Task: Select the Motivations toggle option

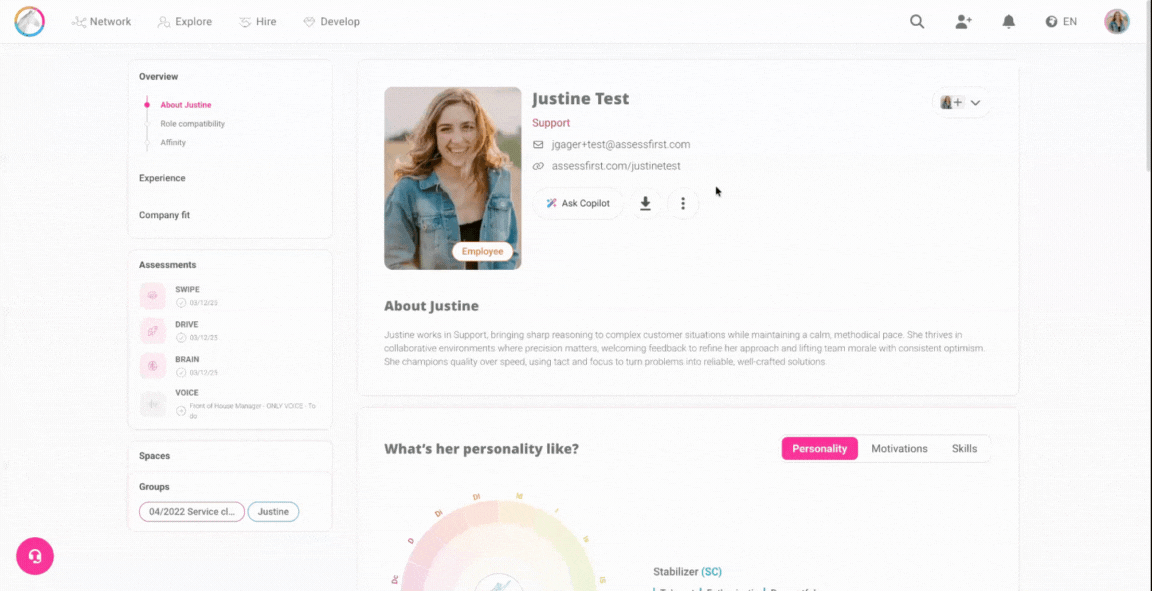Action: (x=899, y=448)
